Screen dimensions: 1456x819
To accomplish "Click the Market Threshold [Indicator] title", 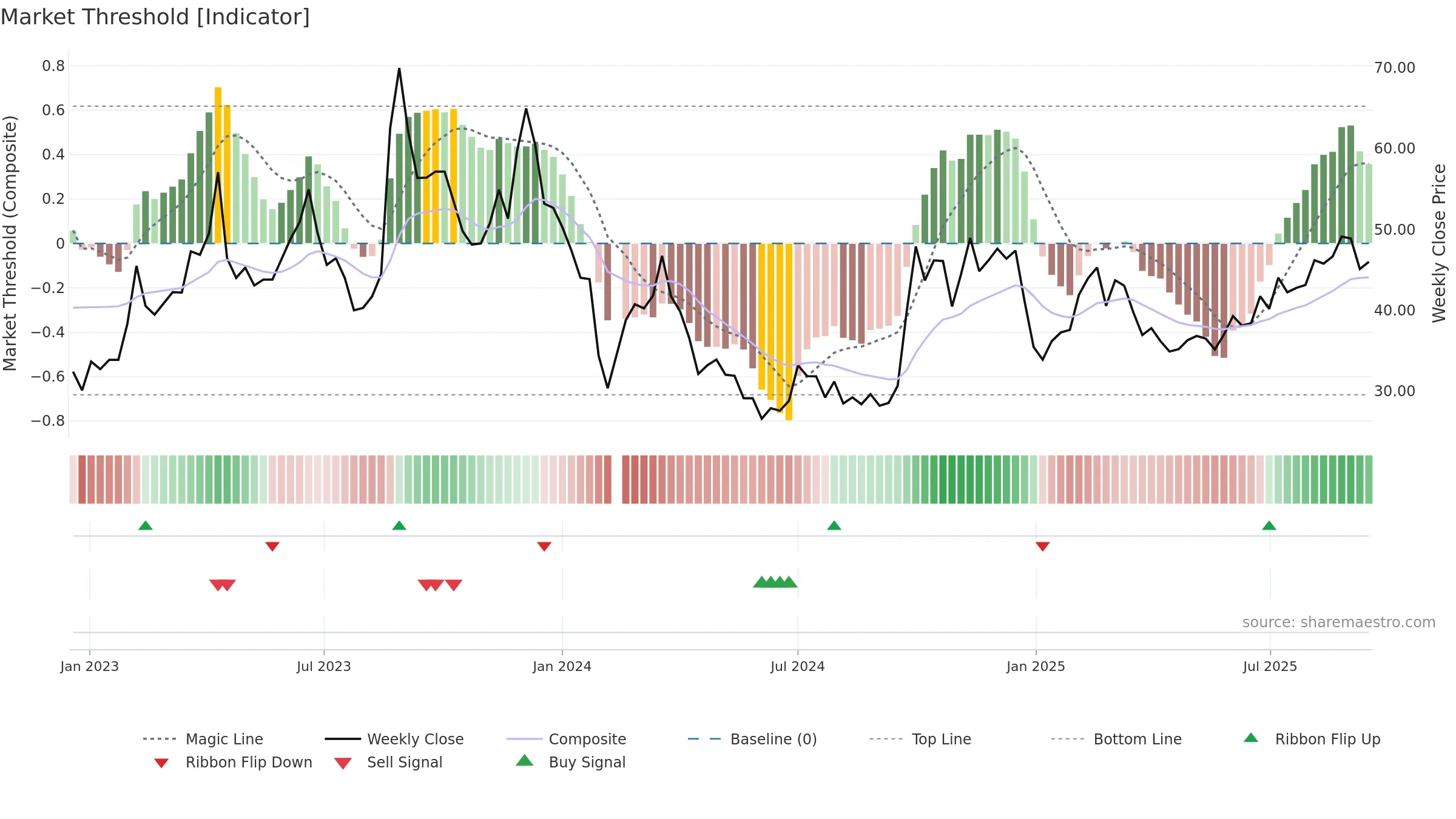I will coord(155,17).
